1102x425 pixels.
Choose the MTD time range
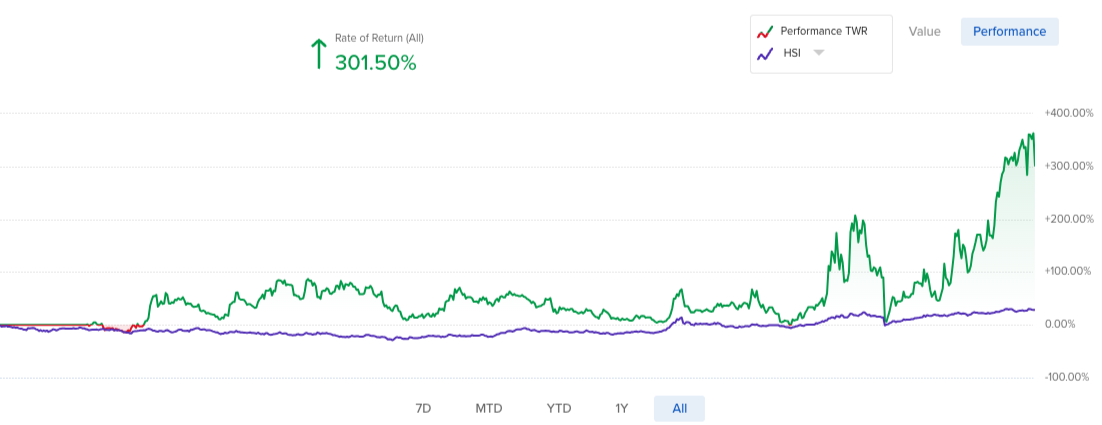coord(489,408)
